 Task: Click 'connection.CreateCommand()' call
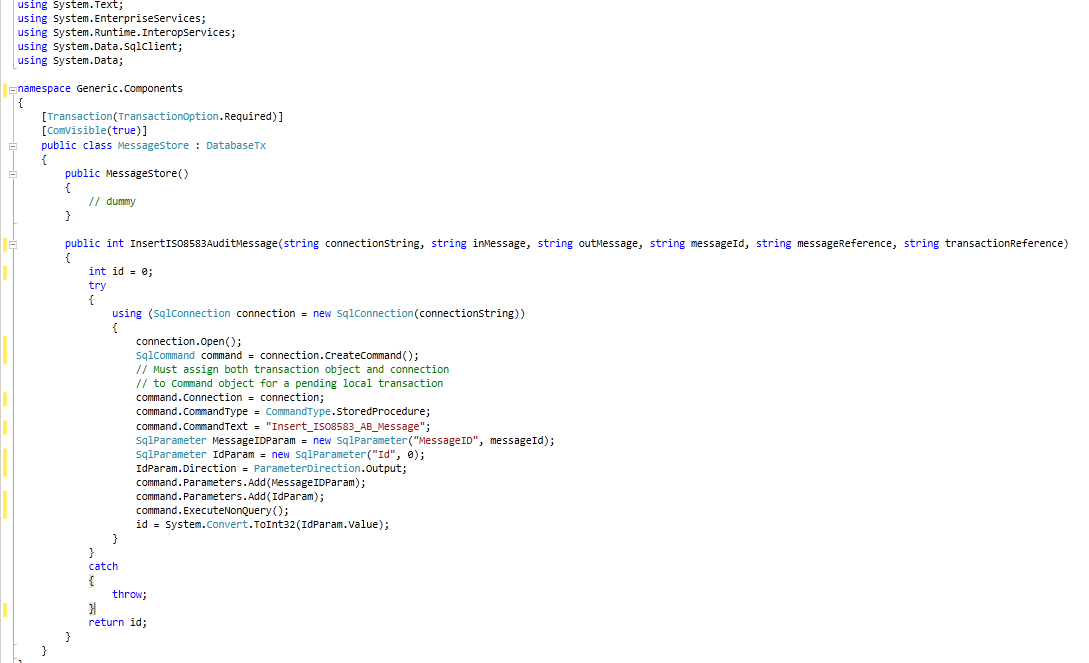336,355
